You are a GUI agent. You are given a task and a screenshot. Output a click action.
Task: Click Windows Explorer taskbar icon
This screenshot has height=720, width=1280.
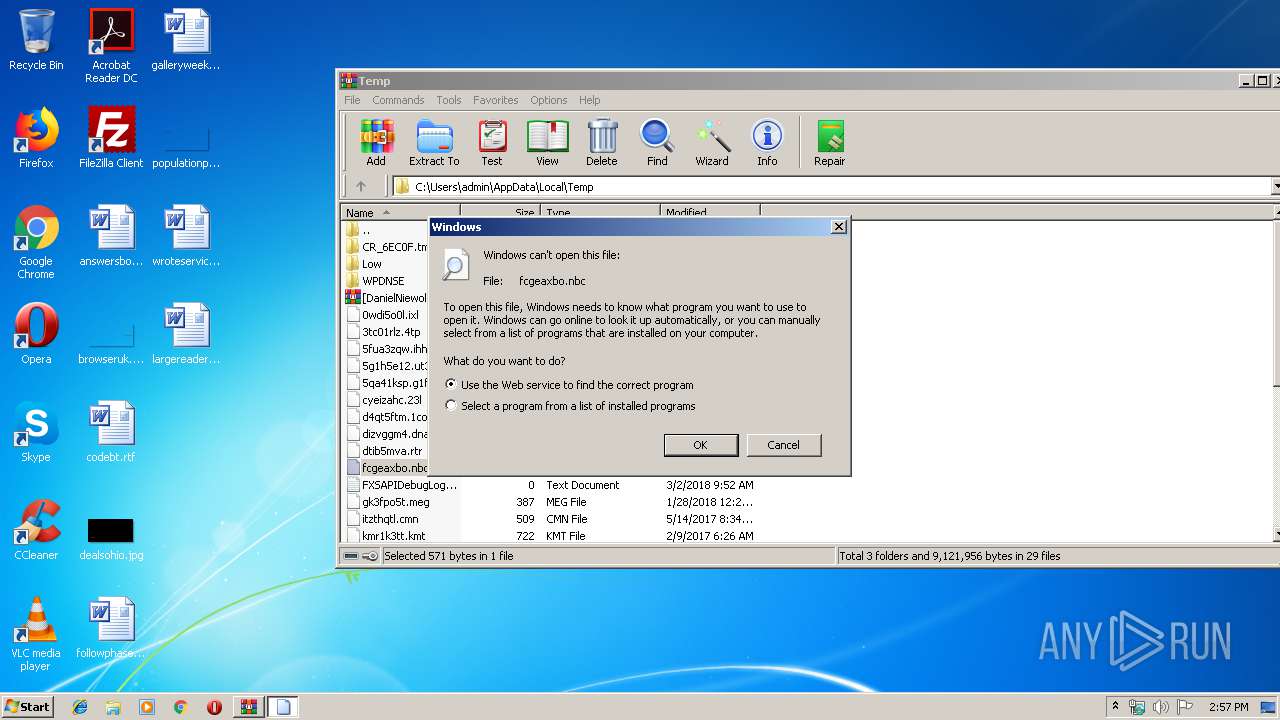pos(113,707)
